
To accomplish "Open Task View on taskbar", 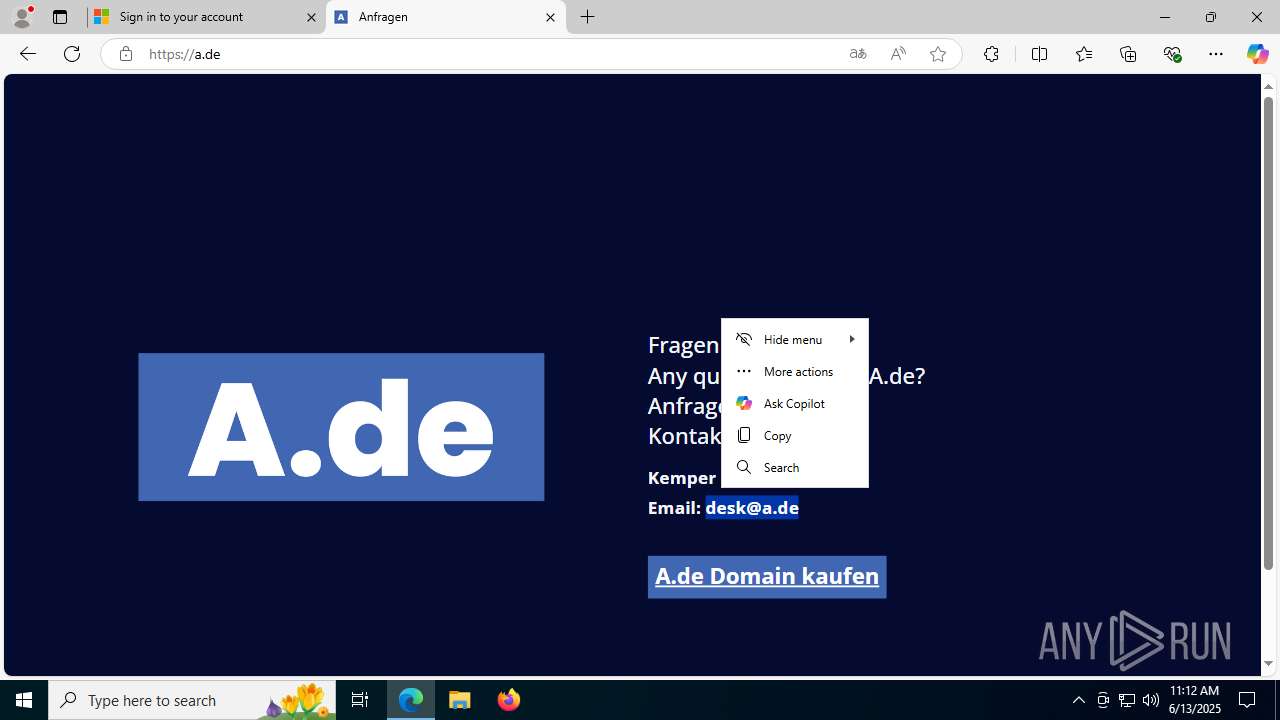I will 360,700.
